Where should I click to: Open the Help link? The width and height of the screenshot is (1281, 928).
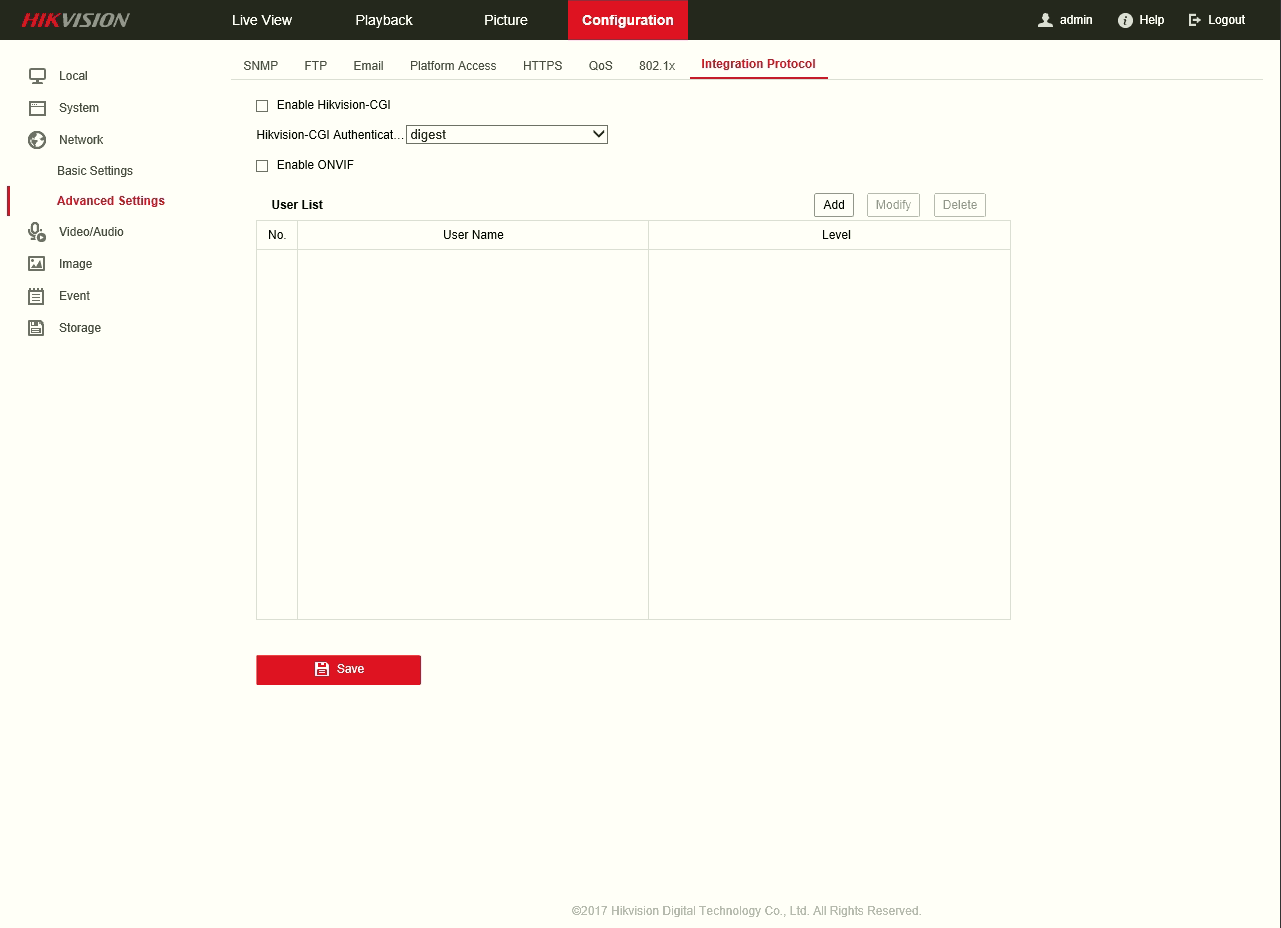(x=1152, y=20)
